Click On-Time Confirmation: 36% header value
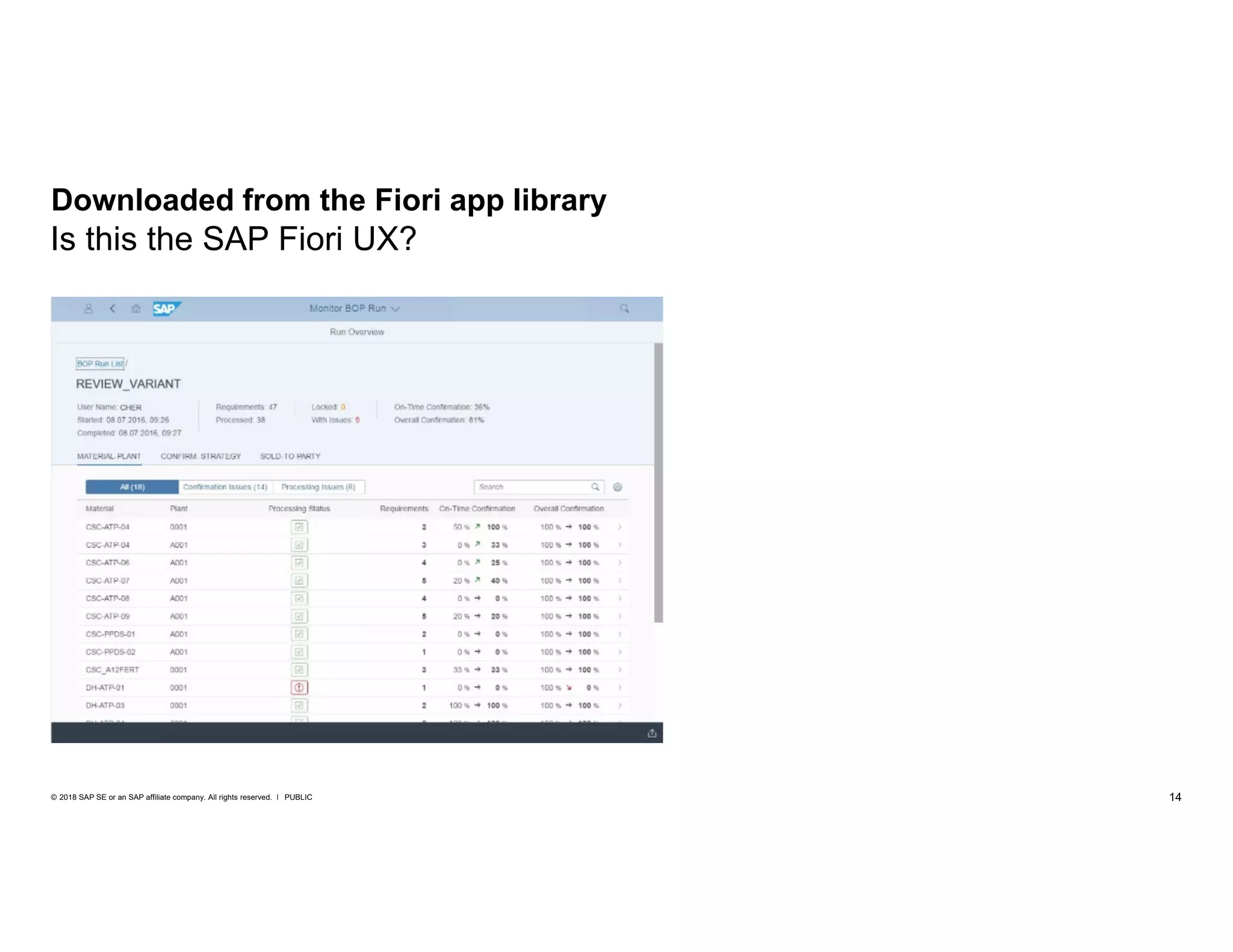Viewport: 1233px width, 952px height. [442, 407]
